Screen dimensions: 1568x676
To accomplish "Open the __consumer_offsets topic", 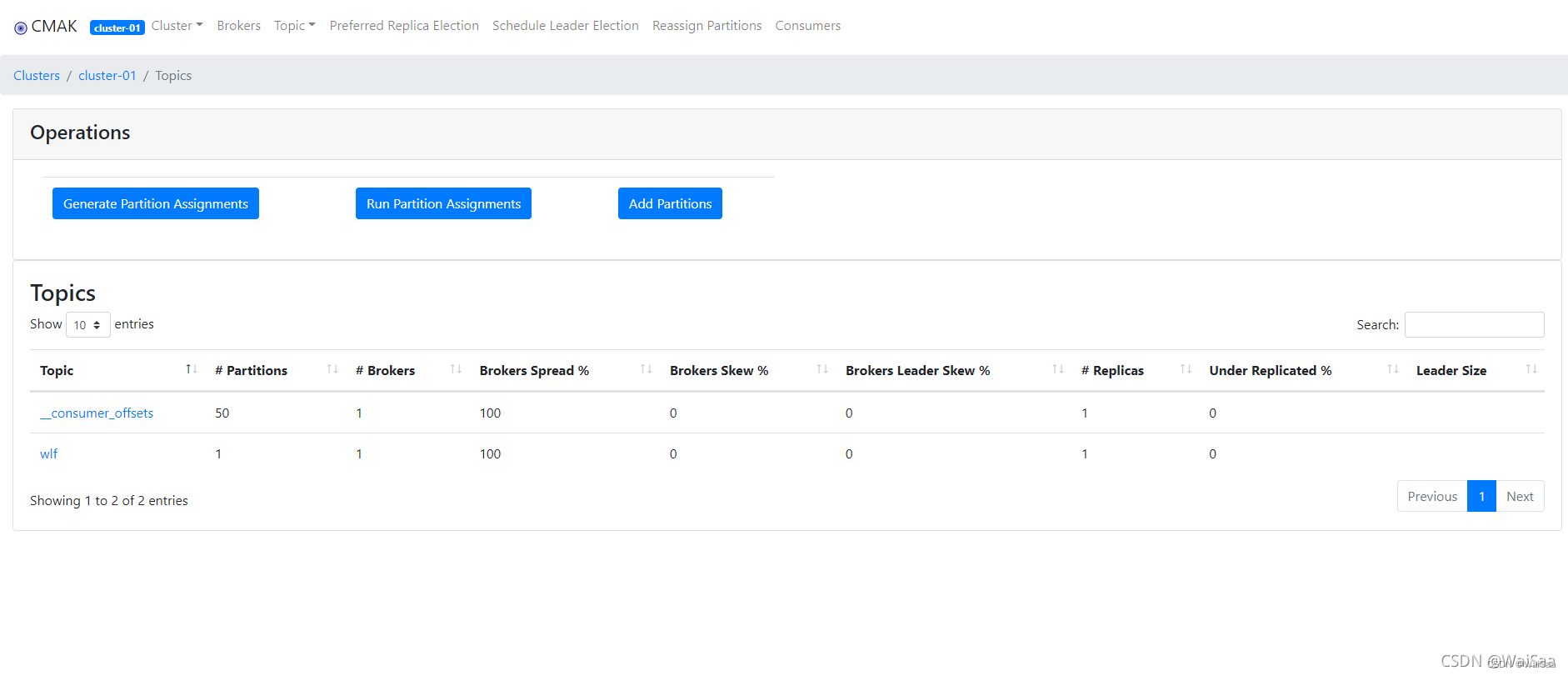I will click(97, 413).
